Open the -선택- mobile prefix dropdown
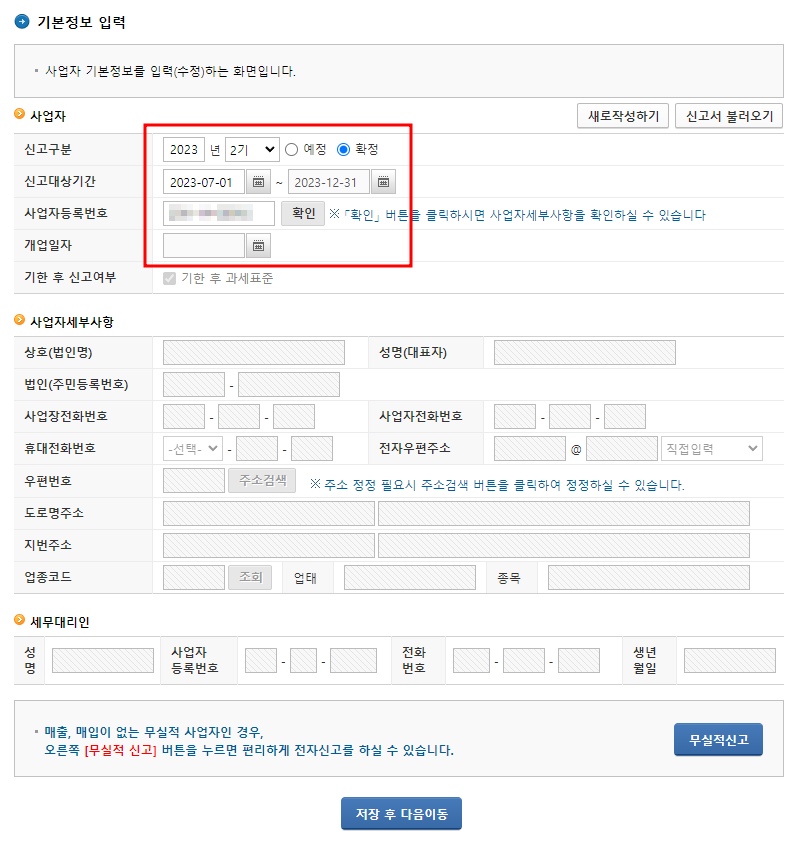 coord(191,448)
